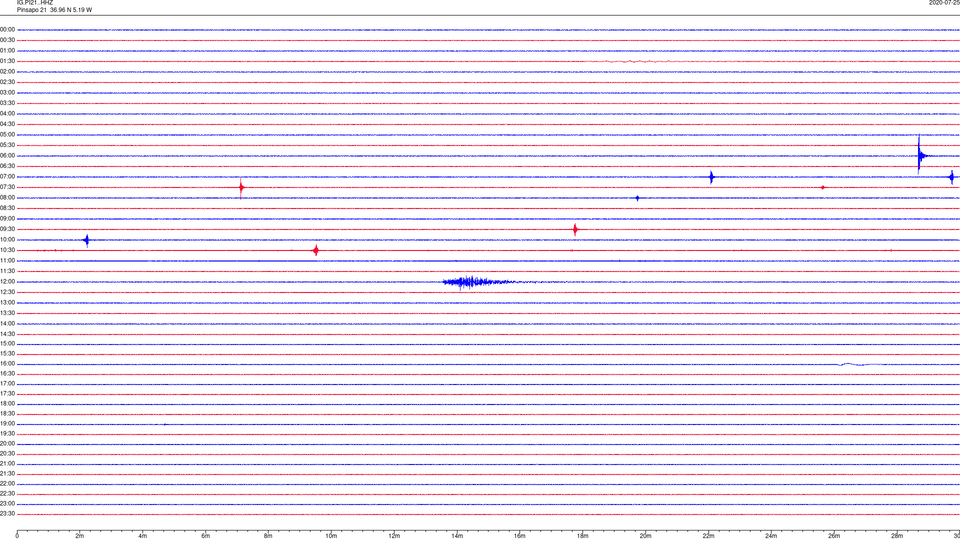The width and height of the screenshot is (960, 540).
Task: Click the blue event at end of 07:00 trace
Action: (951, 177)
